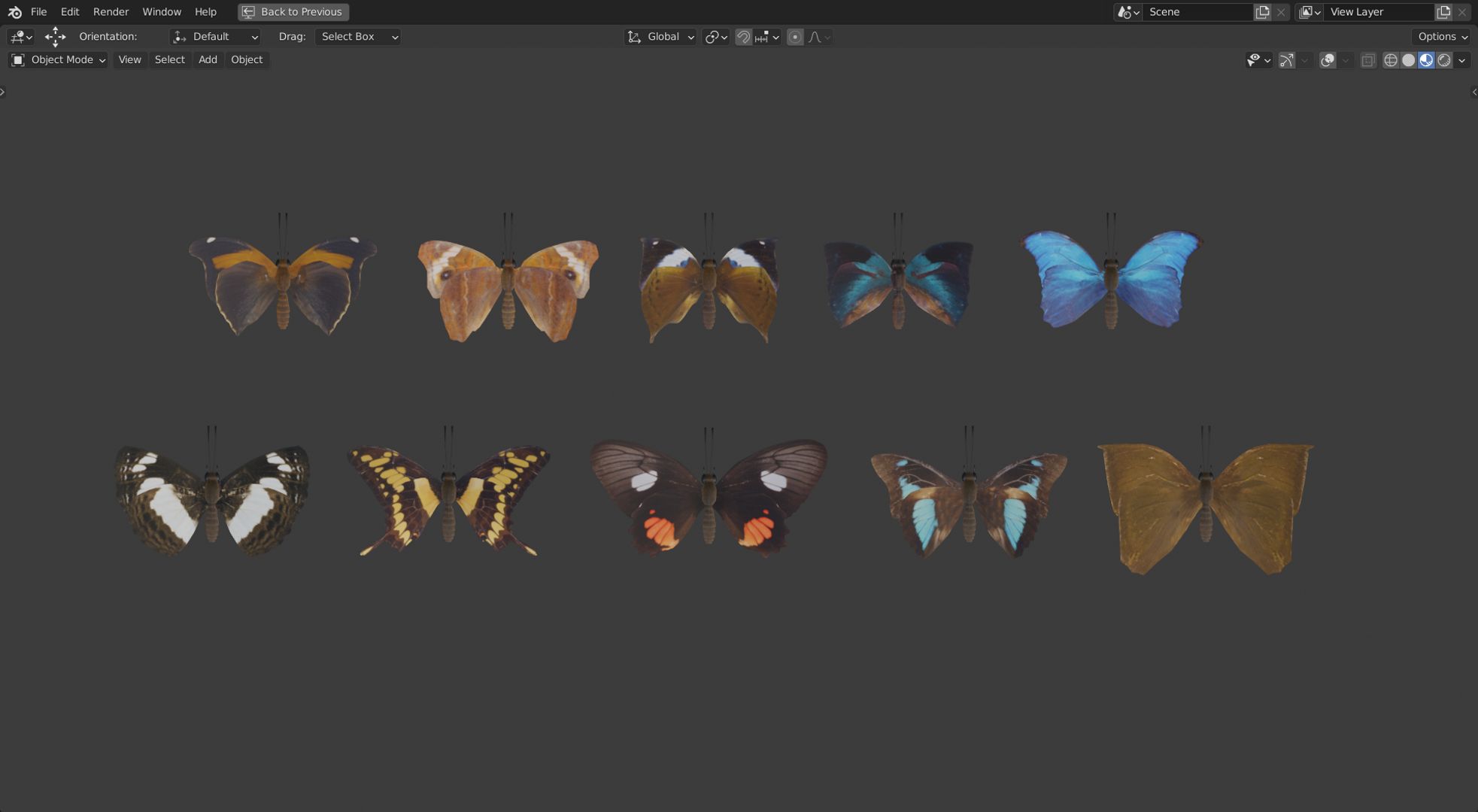Open the Add menu in viewport header
Image resolution: width=1478 pixels, height=812 pixels.
208,60
